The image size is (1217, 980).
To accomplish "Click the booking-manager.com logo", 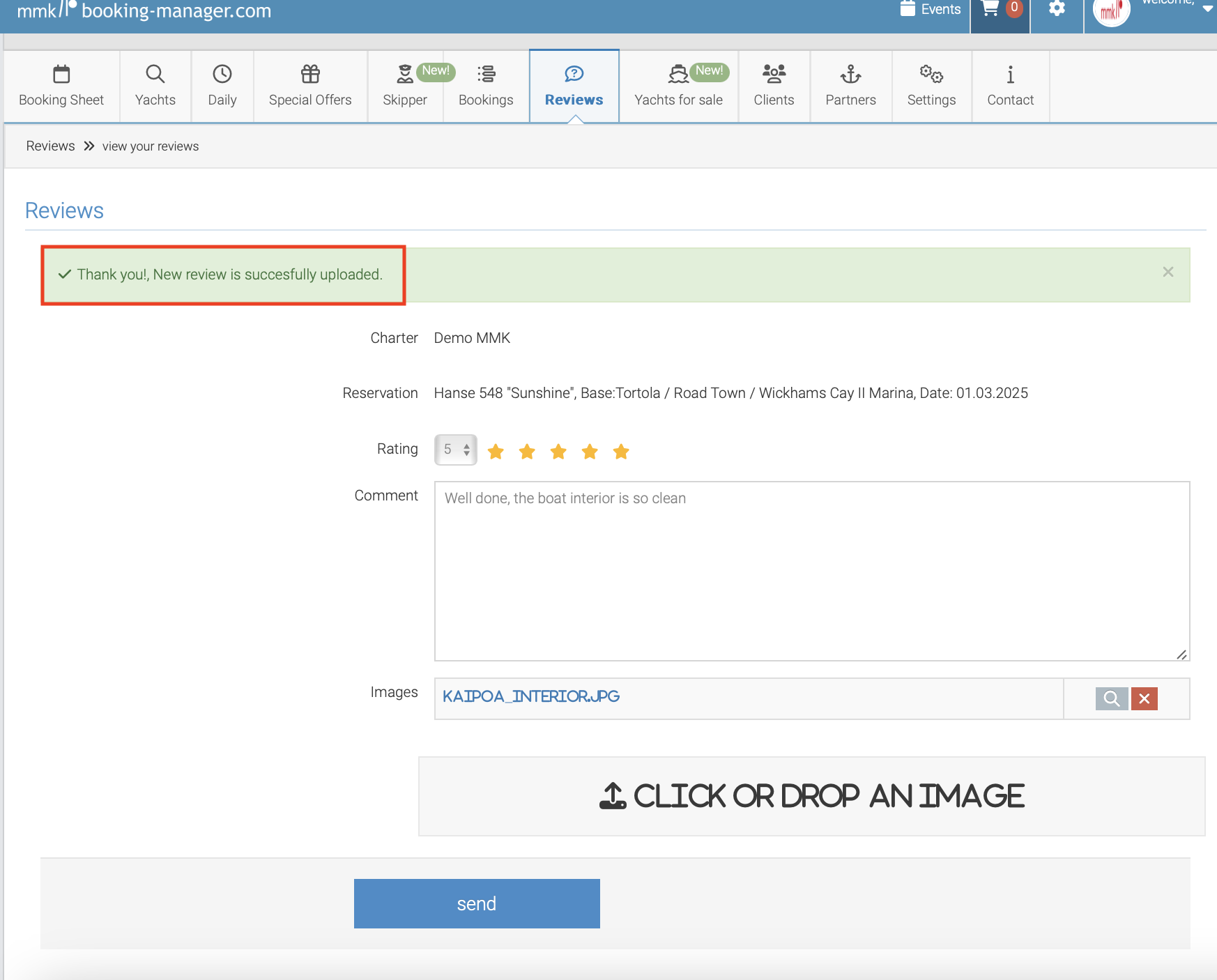I will click(144, 10).
